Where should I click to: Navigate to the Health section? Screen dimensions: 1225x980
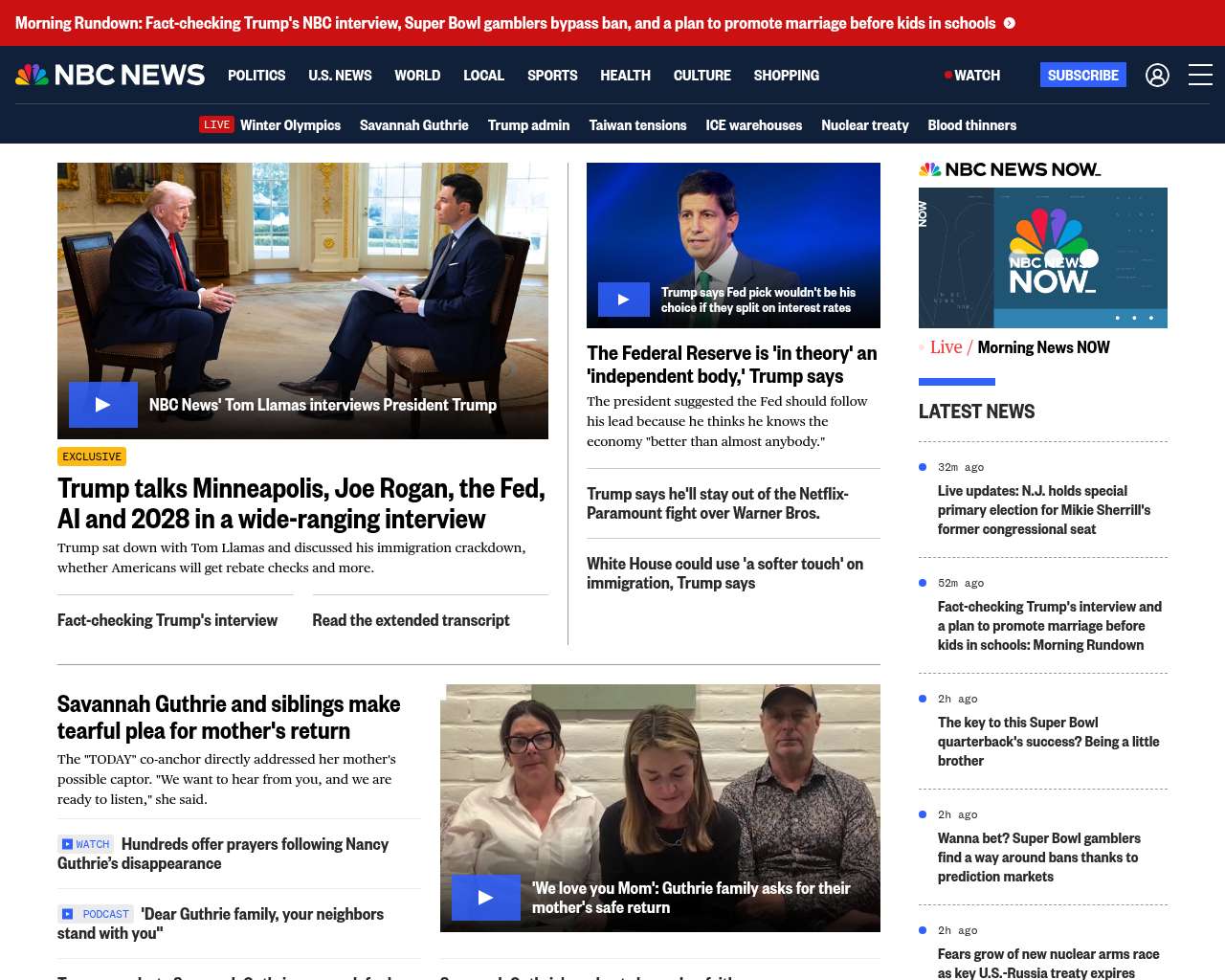[625, 75]
